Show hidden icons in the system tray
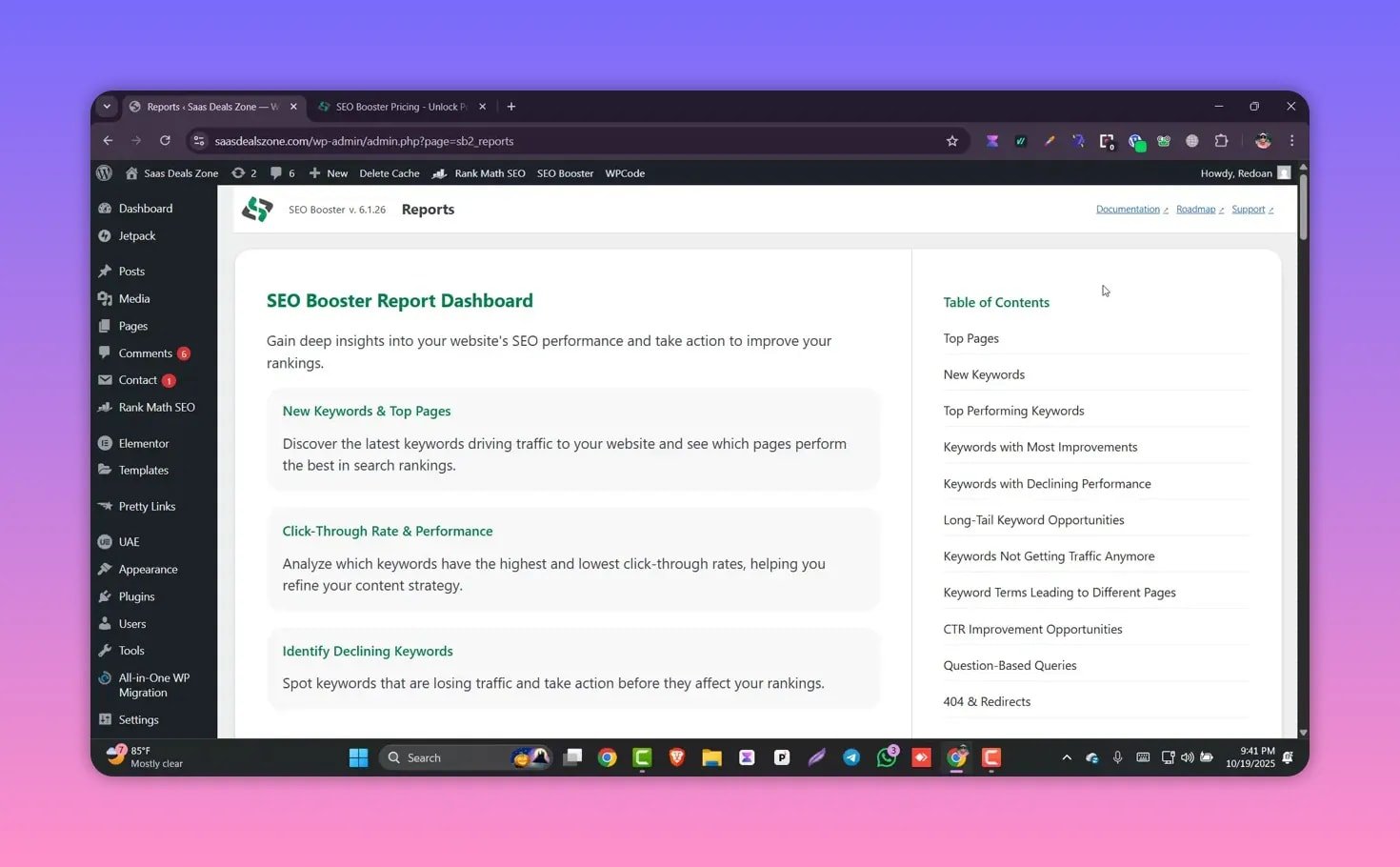This screenshot has width=1400, height=867. 1067,757
